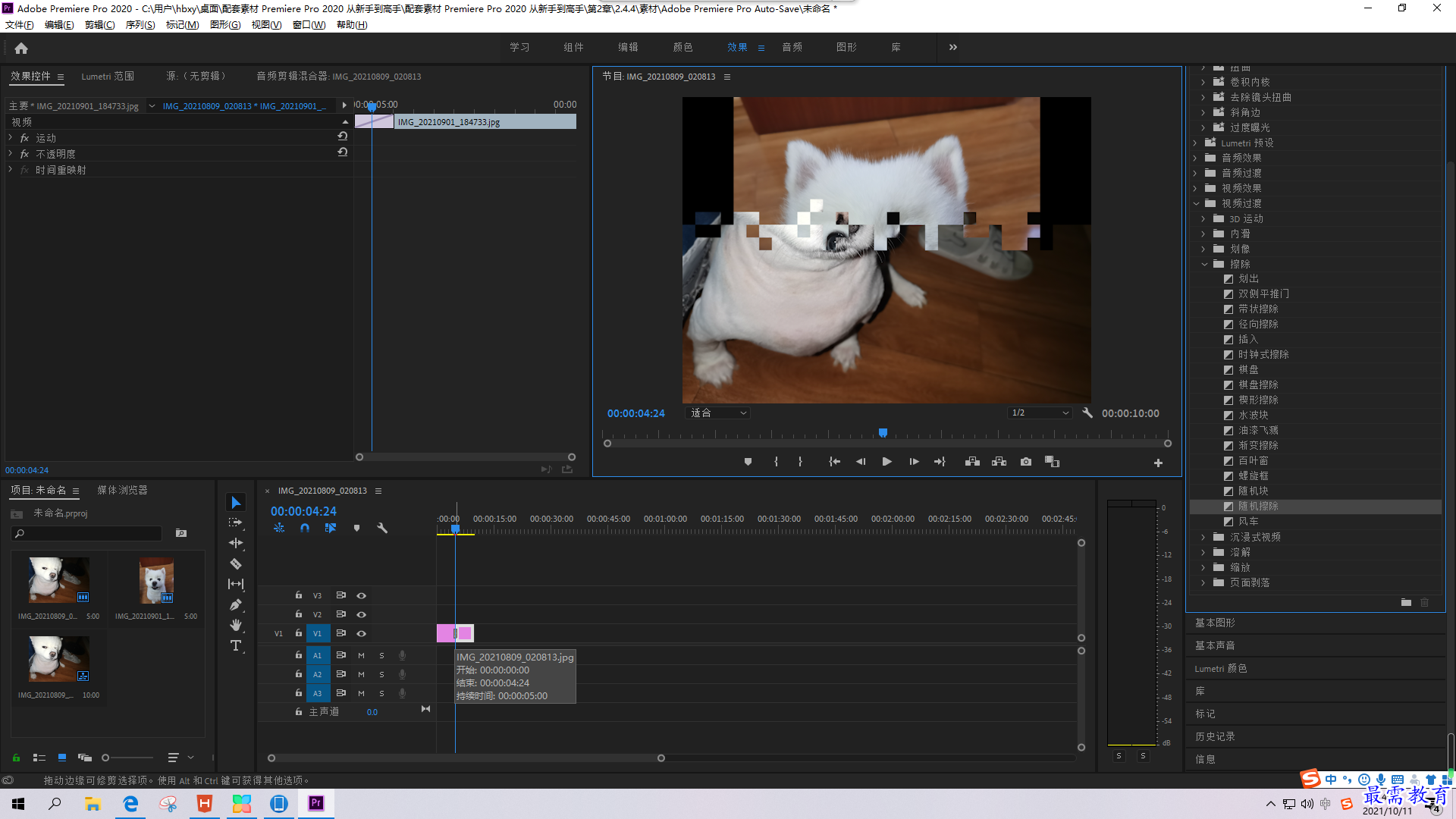Viewport: 1456px width, 819px height.
Task: Open the Lumetri 范围 tab
Action: (x=108, y=76)
